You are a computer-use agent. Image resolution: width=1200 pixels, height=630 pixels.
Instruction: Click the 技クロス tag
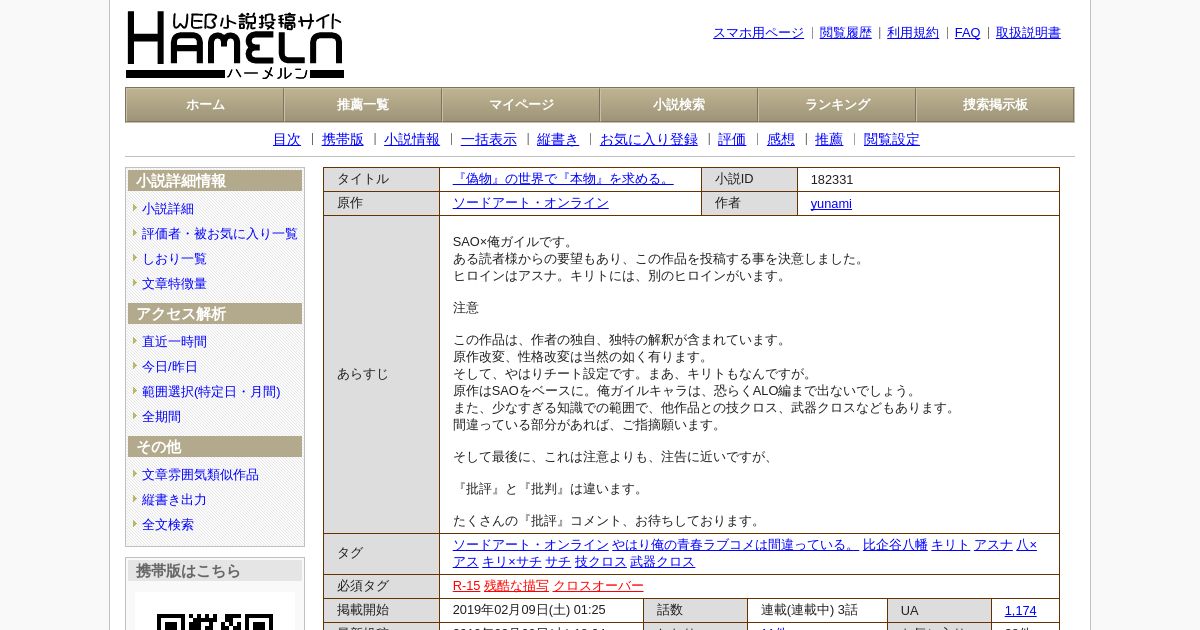(600, 562)
